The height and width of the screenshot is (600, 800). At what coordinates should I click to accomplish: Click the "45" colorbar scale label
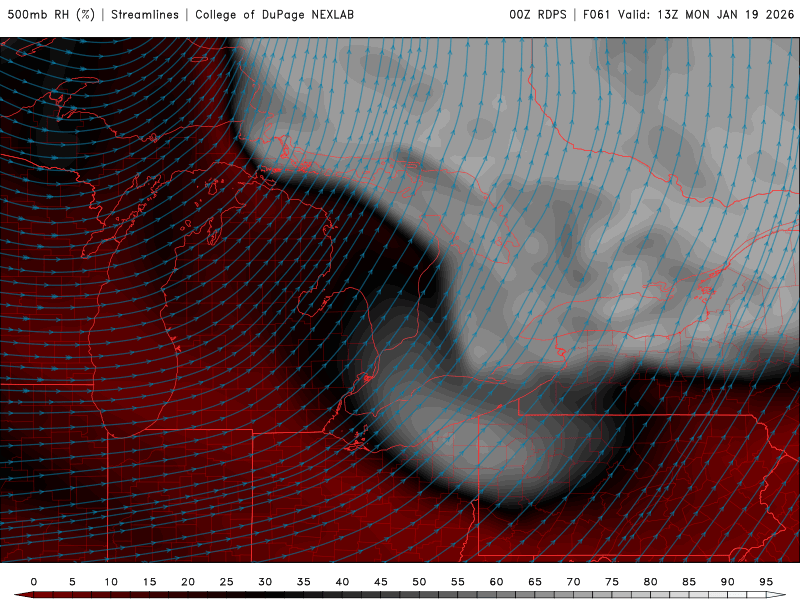pos(381,582)
